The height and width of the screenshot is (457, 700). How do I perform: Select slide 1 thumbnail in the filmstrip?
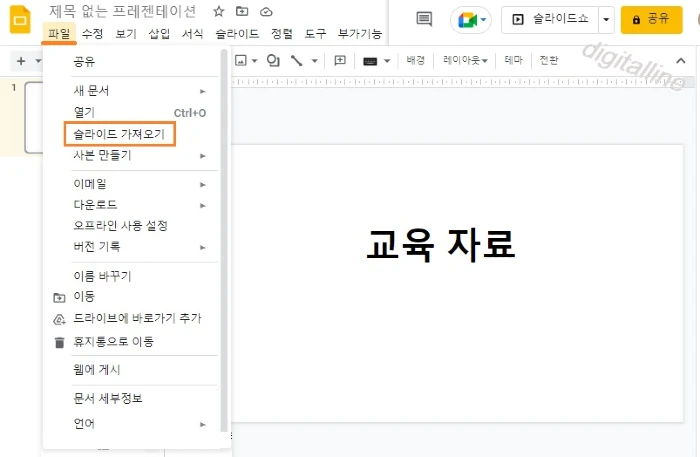click(34, 118)
